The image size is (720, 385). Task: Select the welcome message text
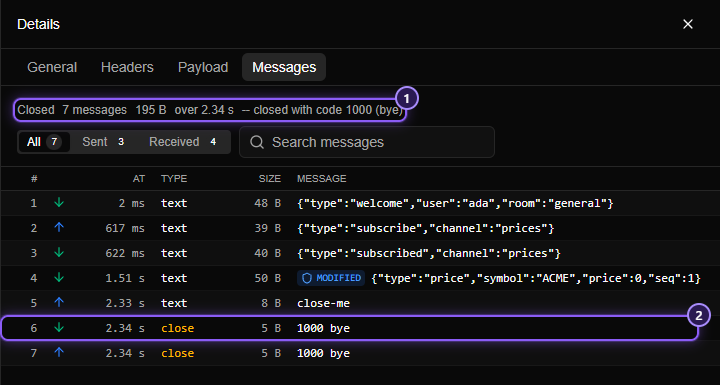455,203
